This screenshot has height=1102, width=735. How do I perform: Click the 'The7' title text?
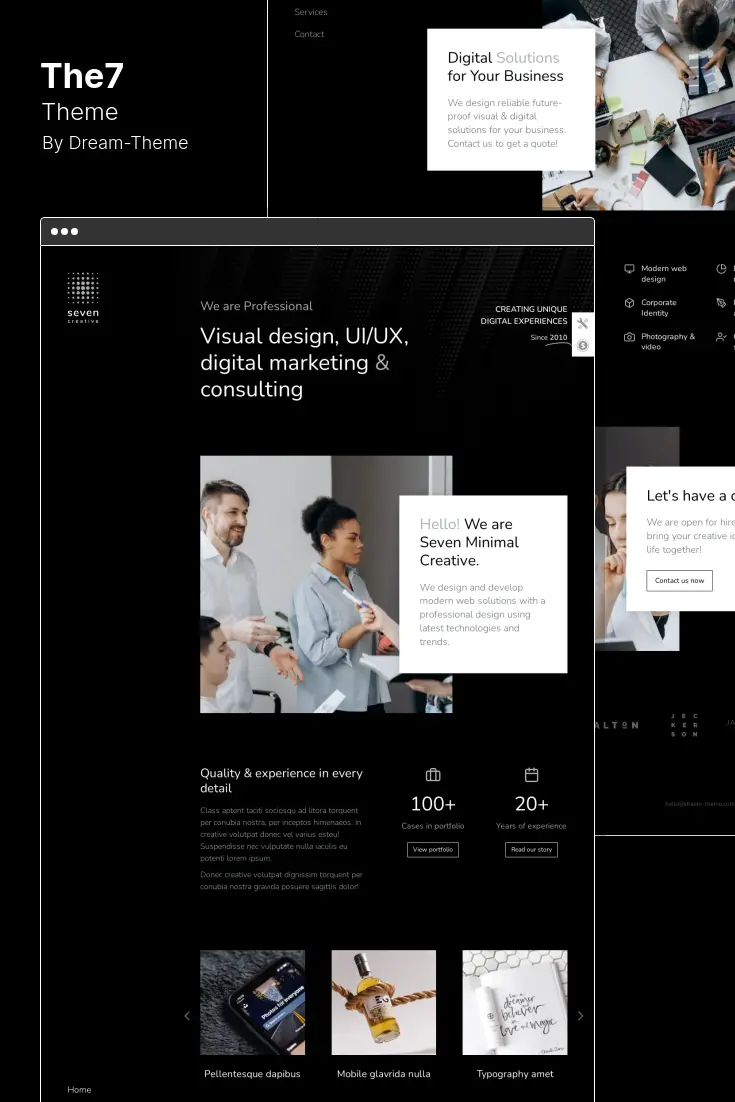coord(82,76)
